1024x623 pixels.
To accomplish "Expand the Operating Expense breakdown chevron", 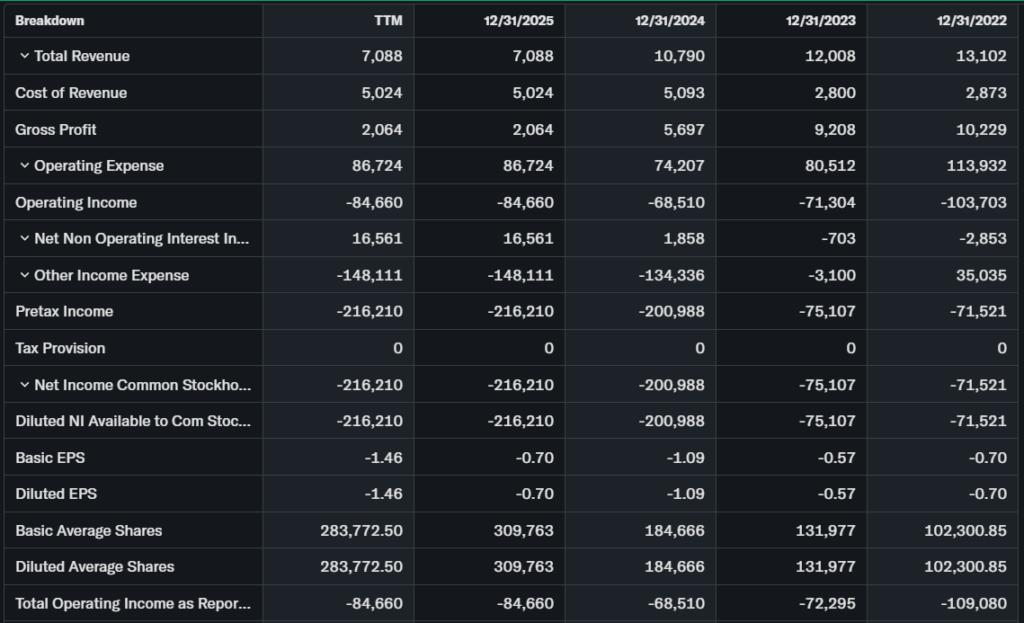I will pyautogui.click(x=24, y=166).
